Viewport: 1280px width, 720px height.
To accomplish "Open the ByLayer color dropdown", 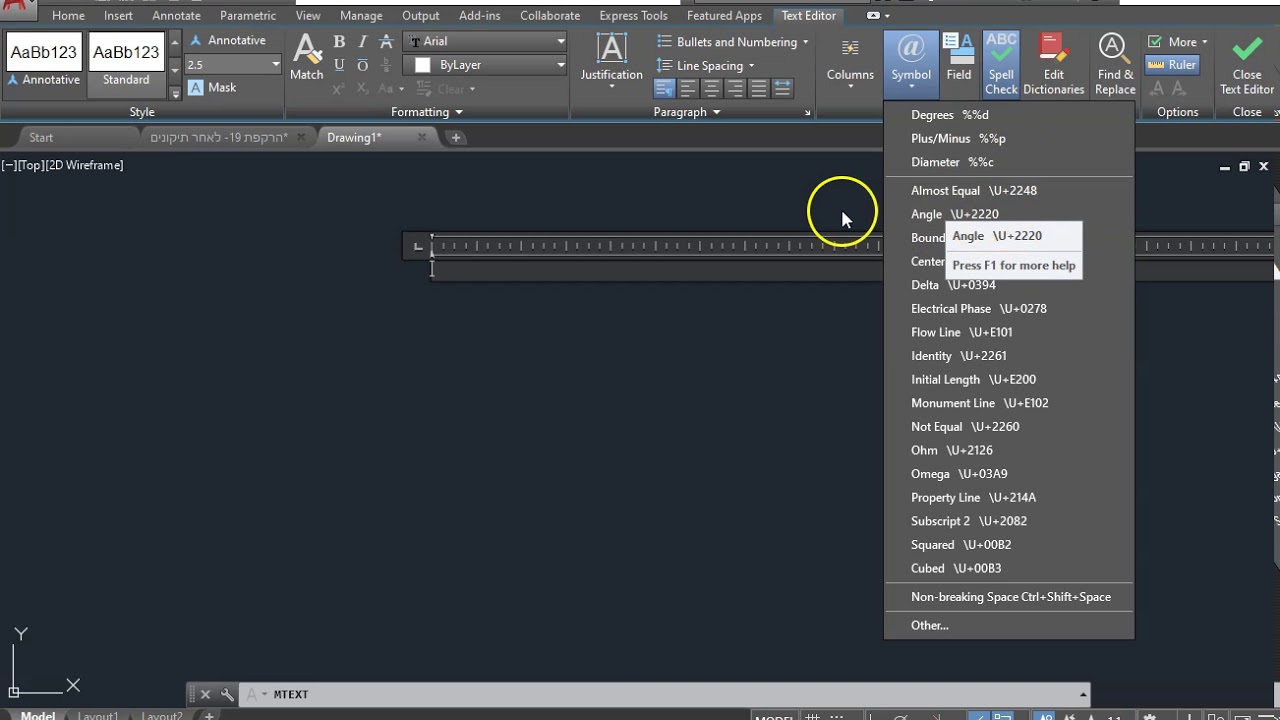I will click(x=487, y=65).
